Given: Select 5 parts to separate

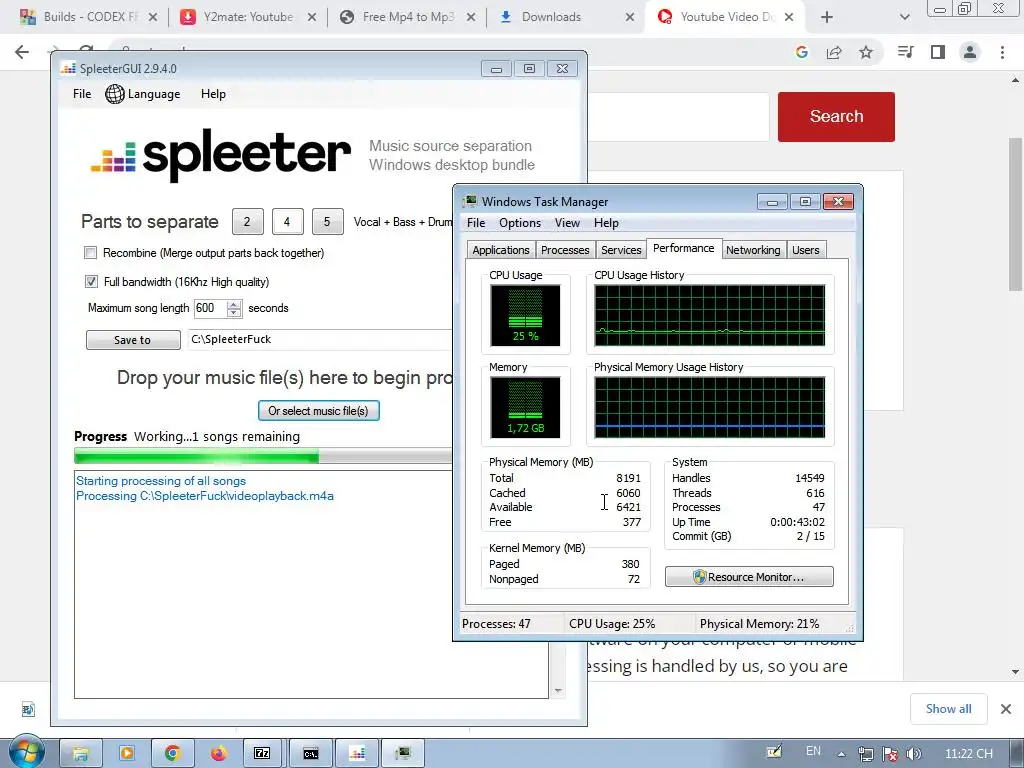Looking at the screenshot, I should point(327,221).
